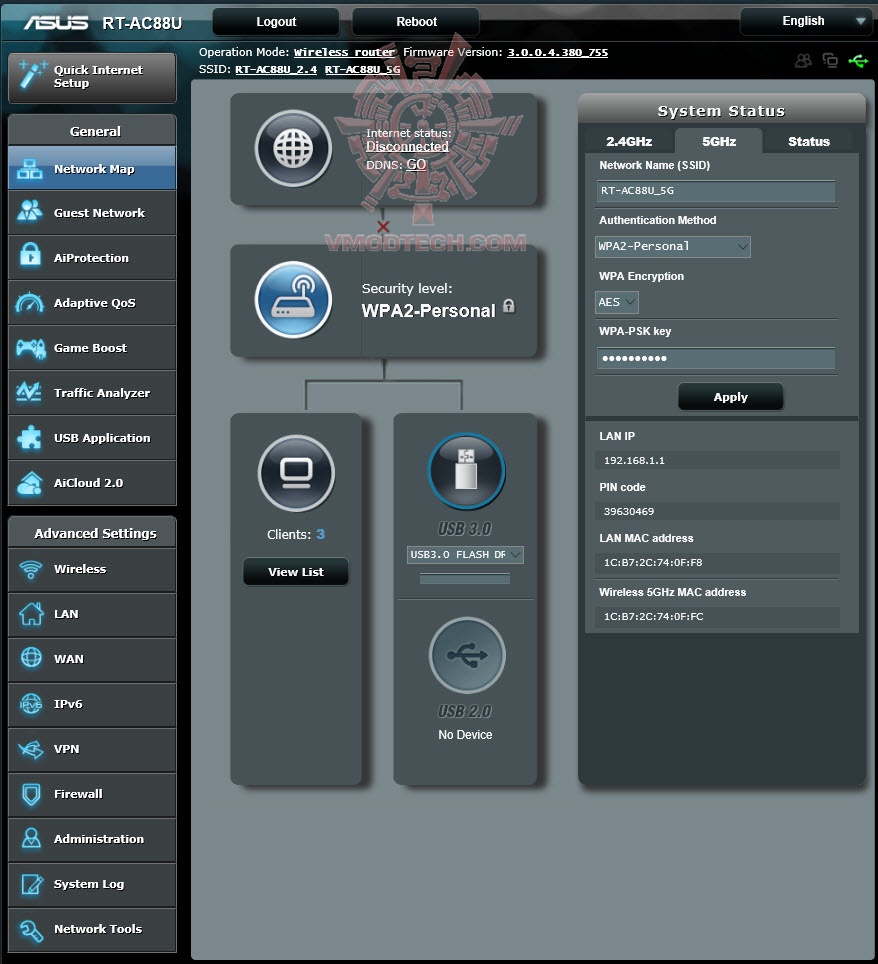Screen dimensions: 878x964
Task: Open the Authentication Method WPA2-Personal dropdown
Action: point(673,247)
